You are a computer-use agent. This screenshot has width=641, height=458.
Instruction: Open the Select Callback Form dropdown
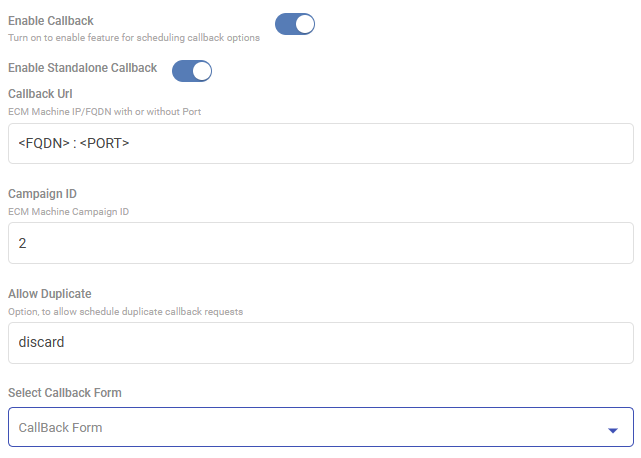point(320,427)
